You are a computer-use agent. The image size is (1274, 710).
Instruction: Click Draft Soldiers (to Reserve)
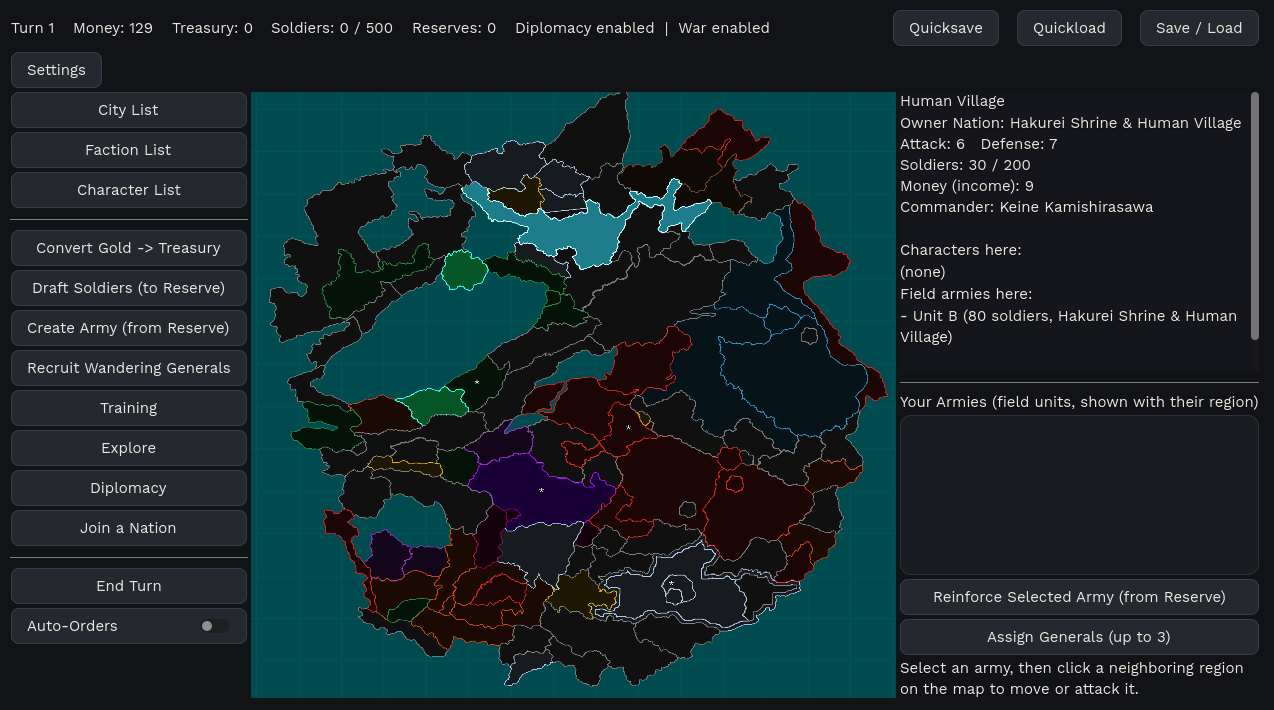tap(128, 288)
